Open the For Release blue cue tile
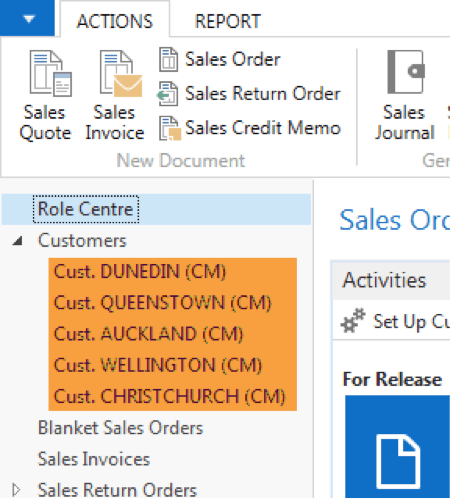 [398, 447]
